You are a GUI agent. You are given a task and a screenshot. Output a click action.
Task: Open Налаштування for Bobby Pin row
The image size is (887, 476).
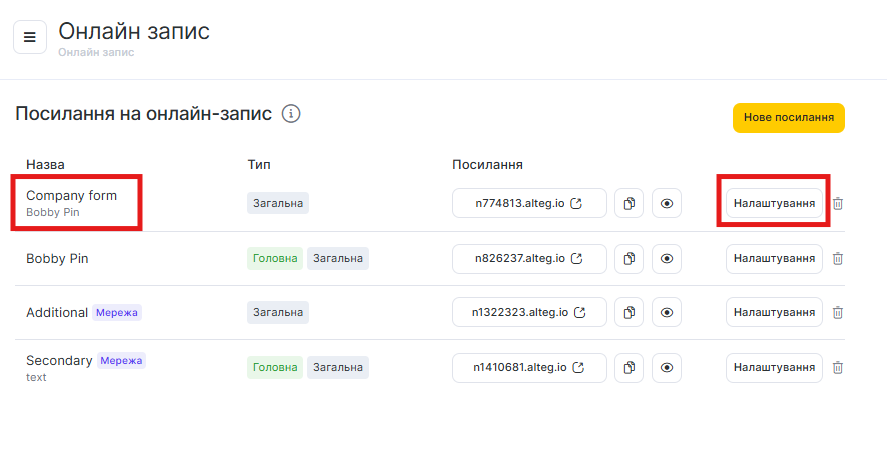tap(774, 259)
